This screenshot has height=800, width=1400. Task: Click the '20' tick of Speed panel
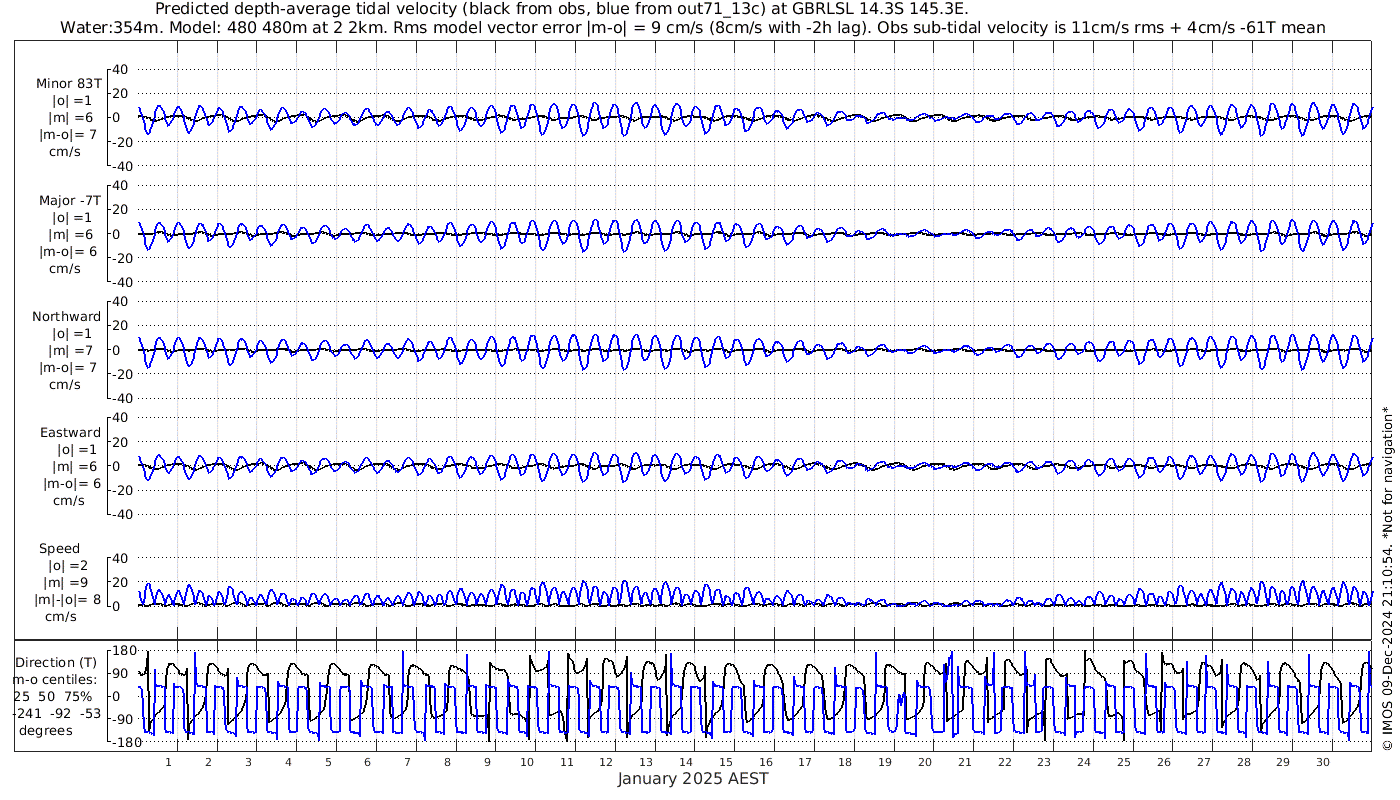coord(121,582)
